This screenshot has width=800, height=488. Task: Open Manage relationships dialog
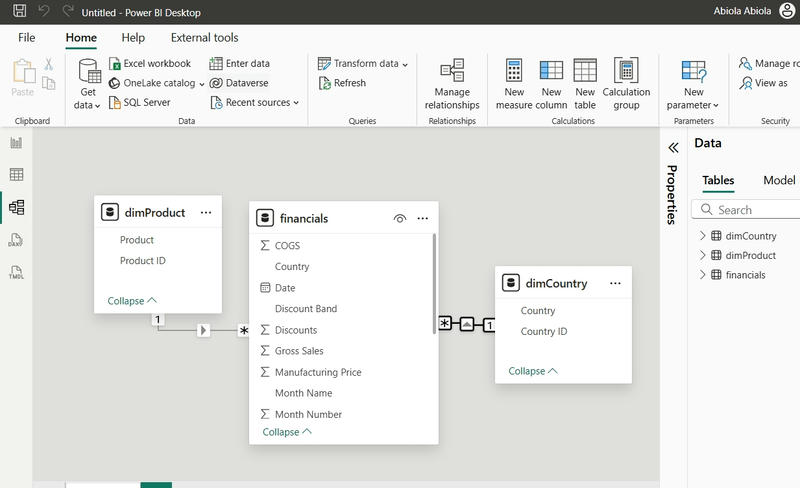point(452,83)
